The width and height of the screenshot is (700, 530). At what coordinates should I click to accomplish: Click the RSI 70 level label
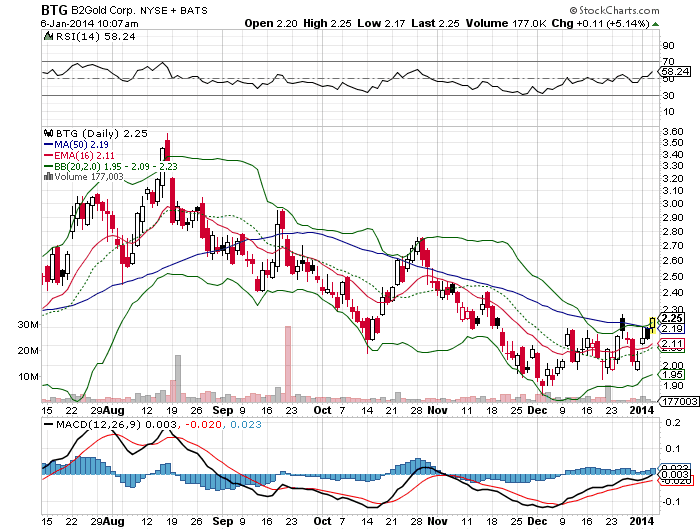tap(668, 61)
